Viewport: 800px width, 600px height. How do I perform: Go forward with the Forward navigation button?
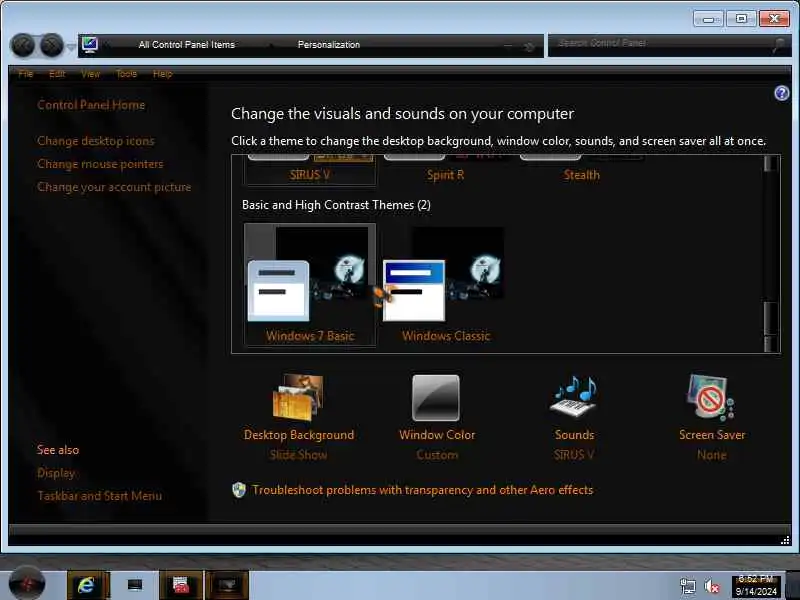pyautogui.click(x=52, y=46)
